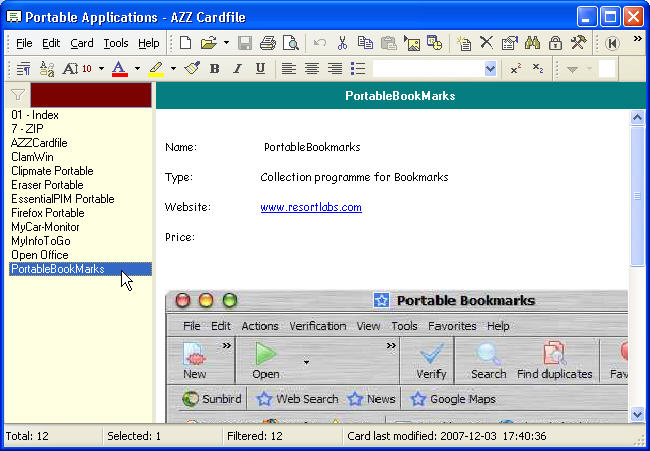650x451 pixels.
Task: Align text right
Action: 335,68
